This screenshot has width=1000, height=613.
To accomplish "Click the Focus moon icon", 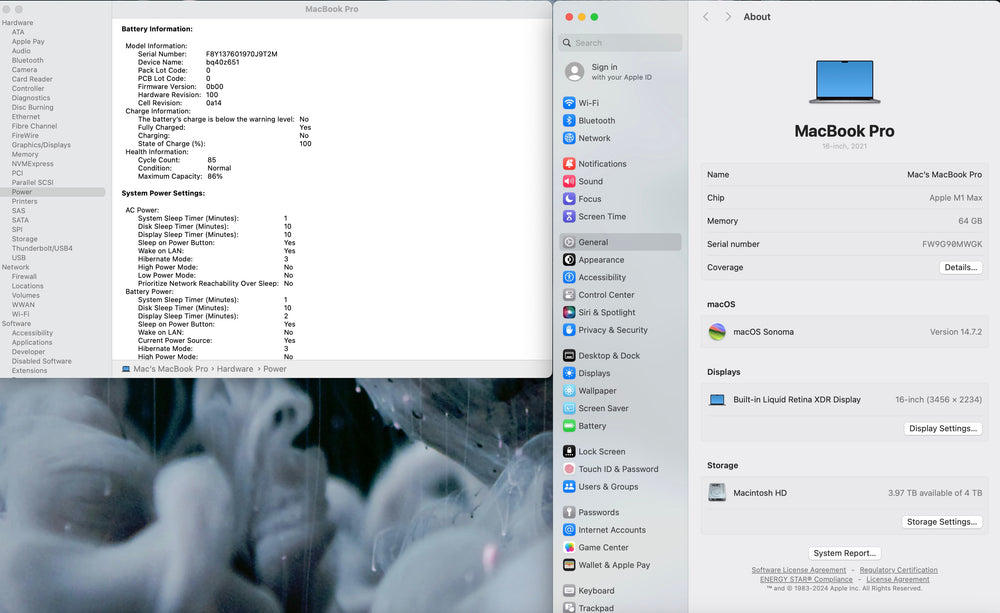I will click(x=569, y=199).
